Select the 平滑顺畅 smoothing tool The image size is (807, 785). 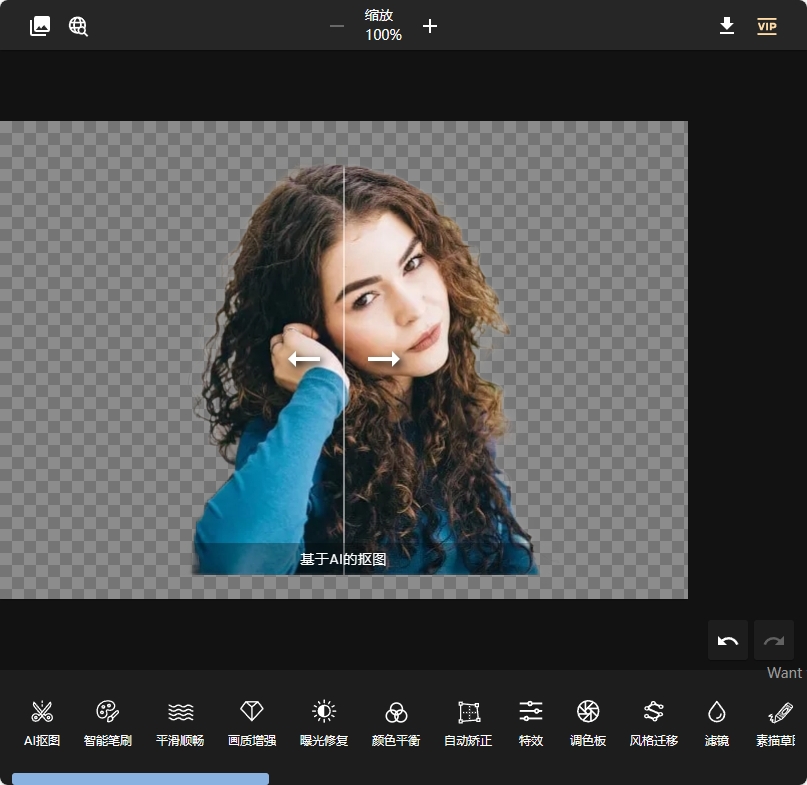click(x=180, y=722)
